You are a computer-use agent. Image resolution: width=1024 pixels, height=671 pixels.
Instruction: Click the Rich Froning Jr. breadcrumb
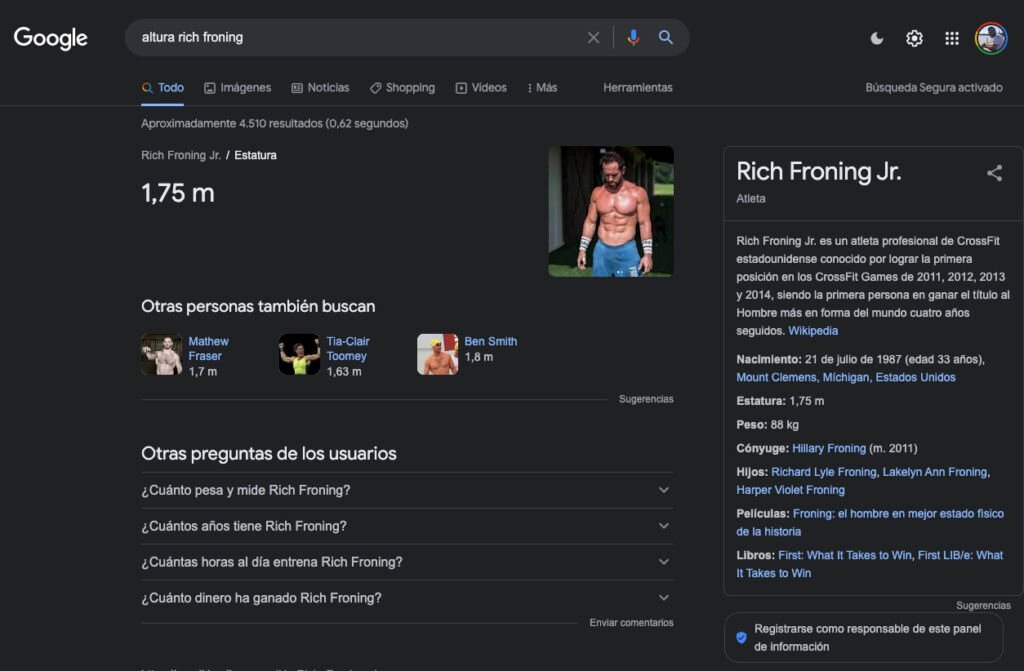[181, 155]
